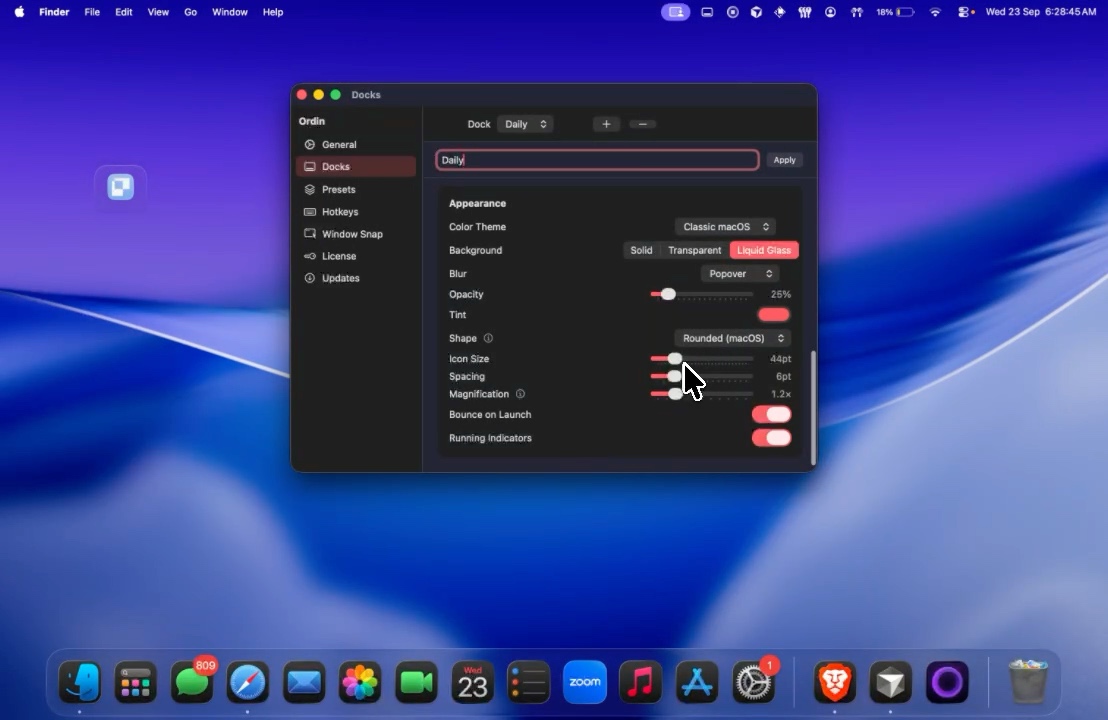The image size is (1108, 720).
Task: Toggle Running Indicators switch
Action: click(x=772, y=438)
